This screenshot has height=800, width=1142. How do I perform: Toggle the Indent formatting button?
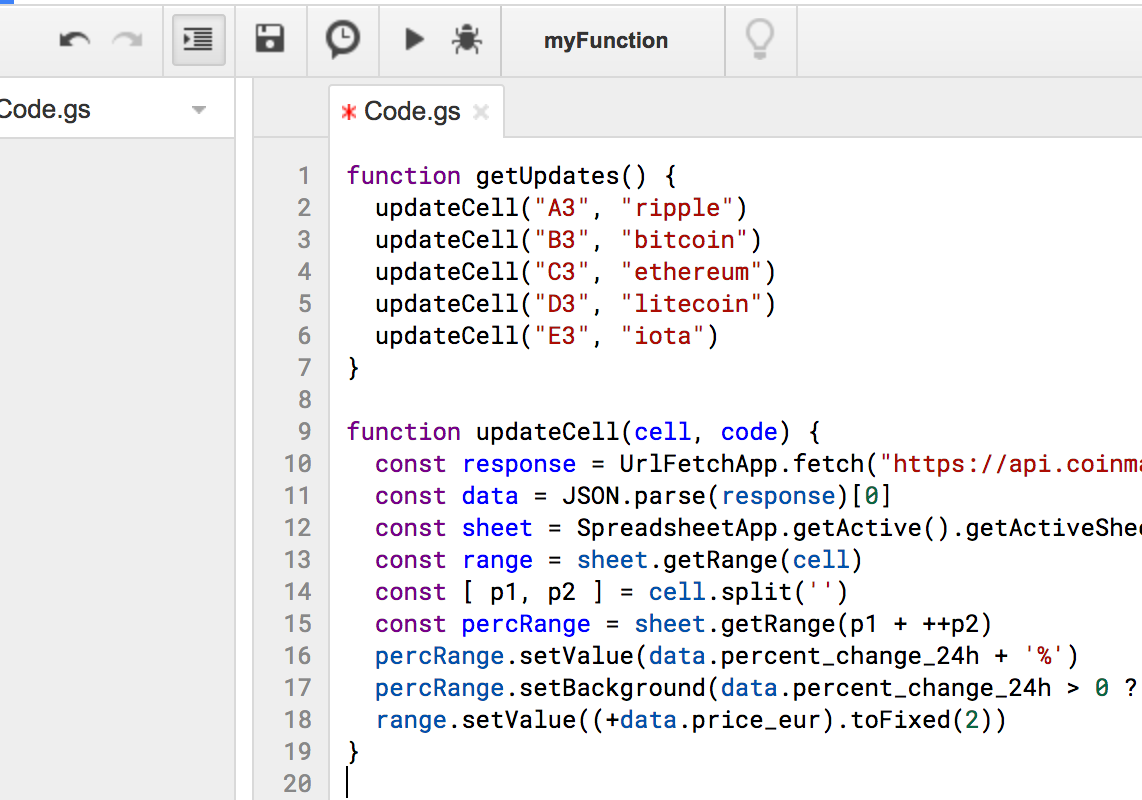(198, 40)
